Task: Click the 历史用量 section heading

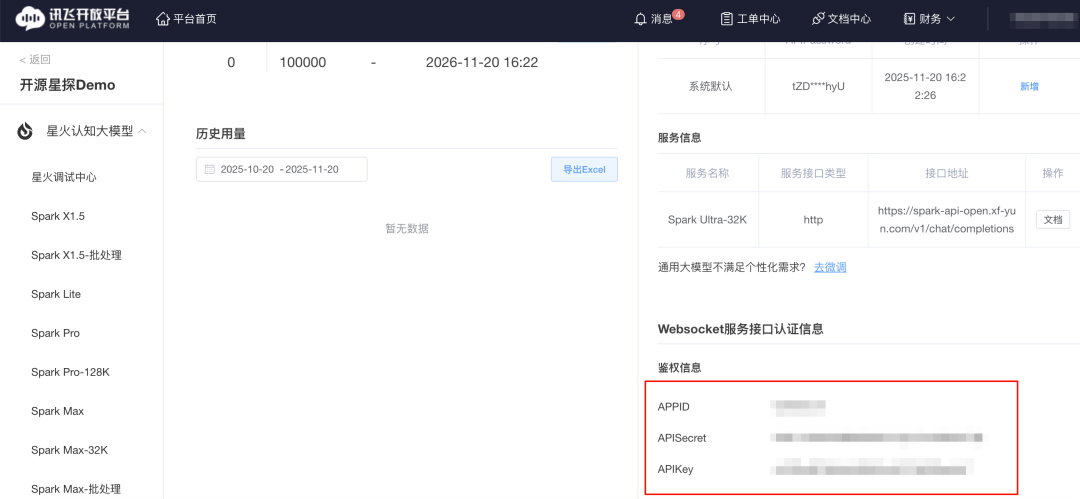Action: (x=220, y=134)
